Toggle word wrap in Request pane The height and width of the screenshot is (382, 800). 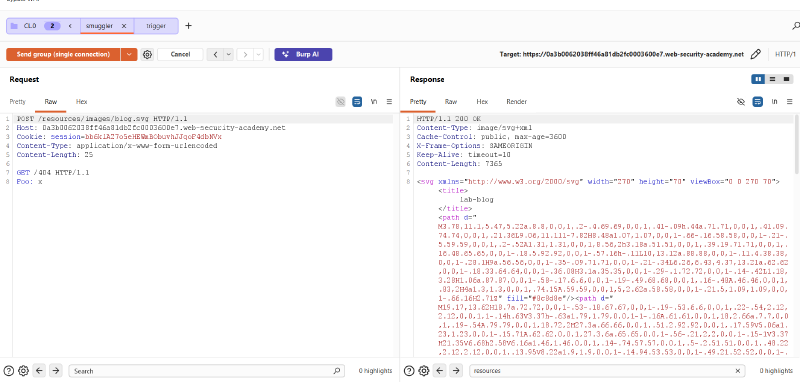357,101
